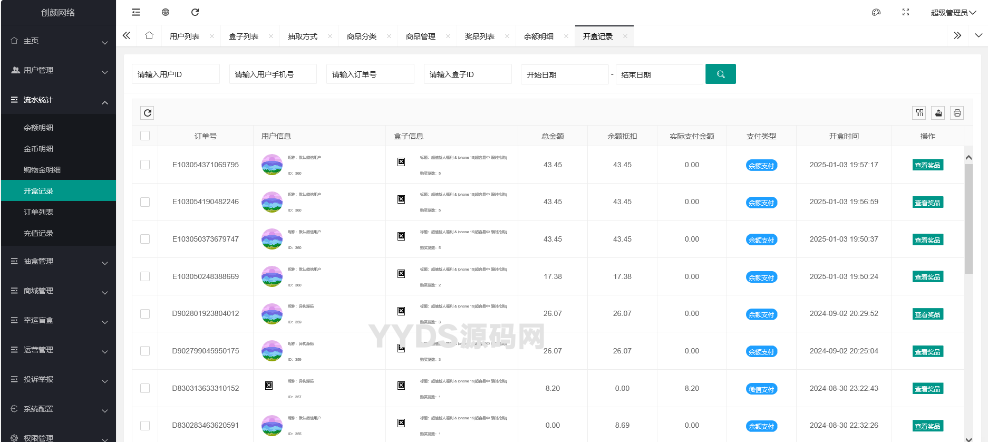This screenshot has height=442, width=988.
Task: Check the row for order D902801923804012
Action: (145, 313)
